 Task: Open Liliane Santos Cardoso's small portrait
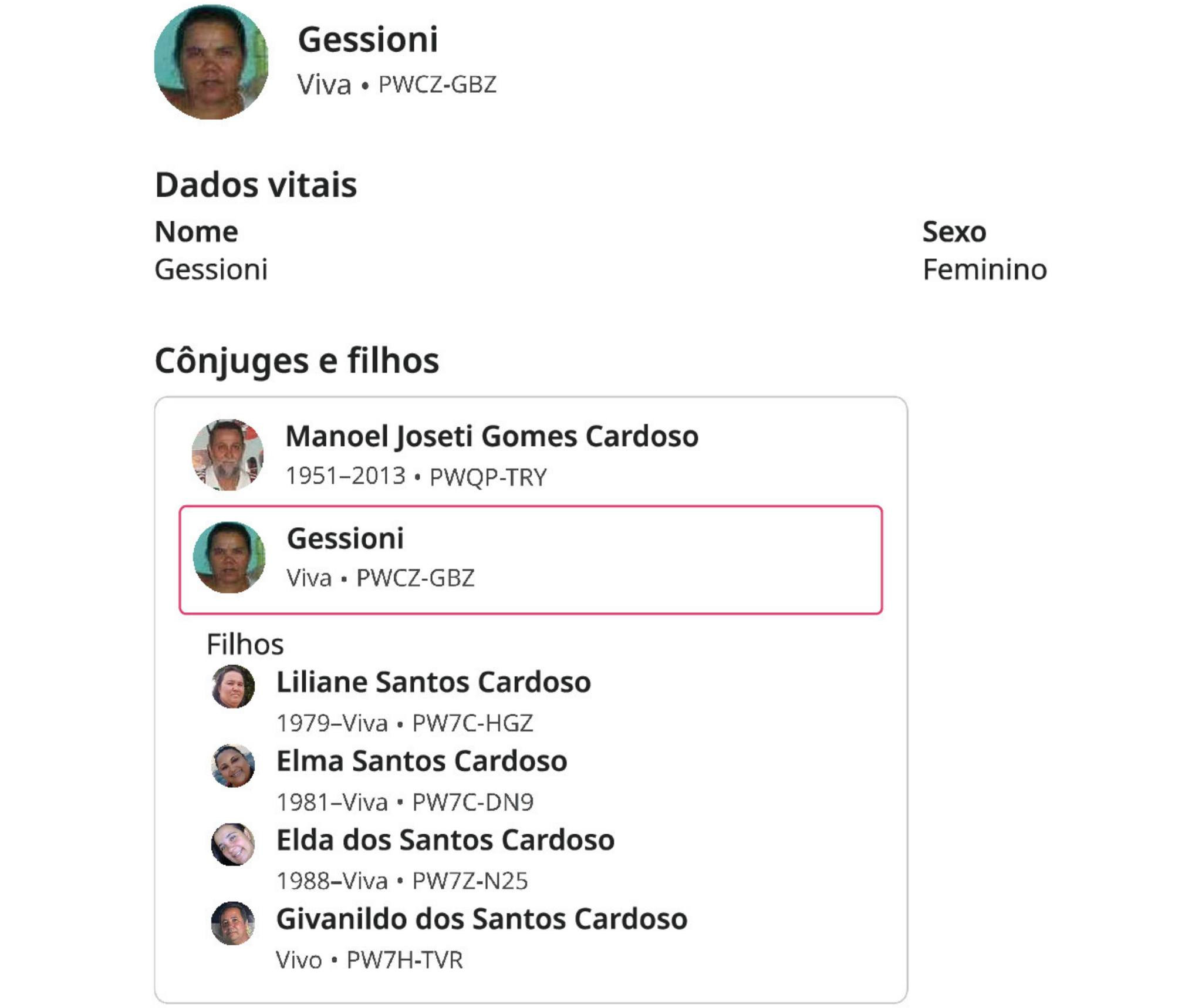233,686
